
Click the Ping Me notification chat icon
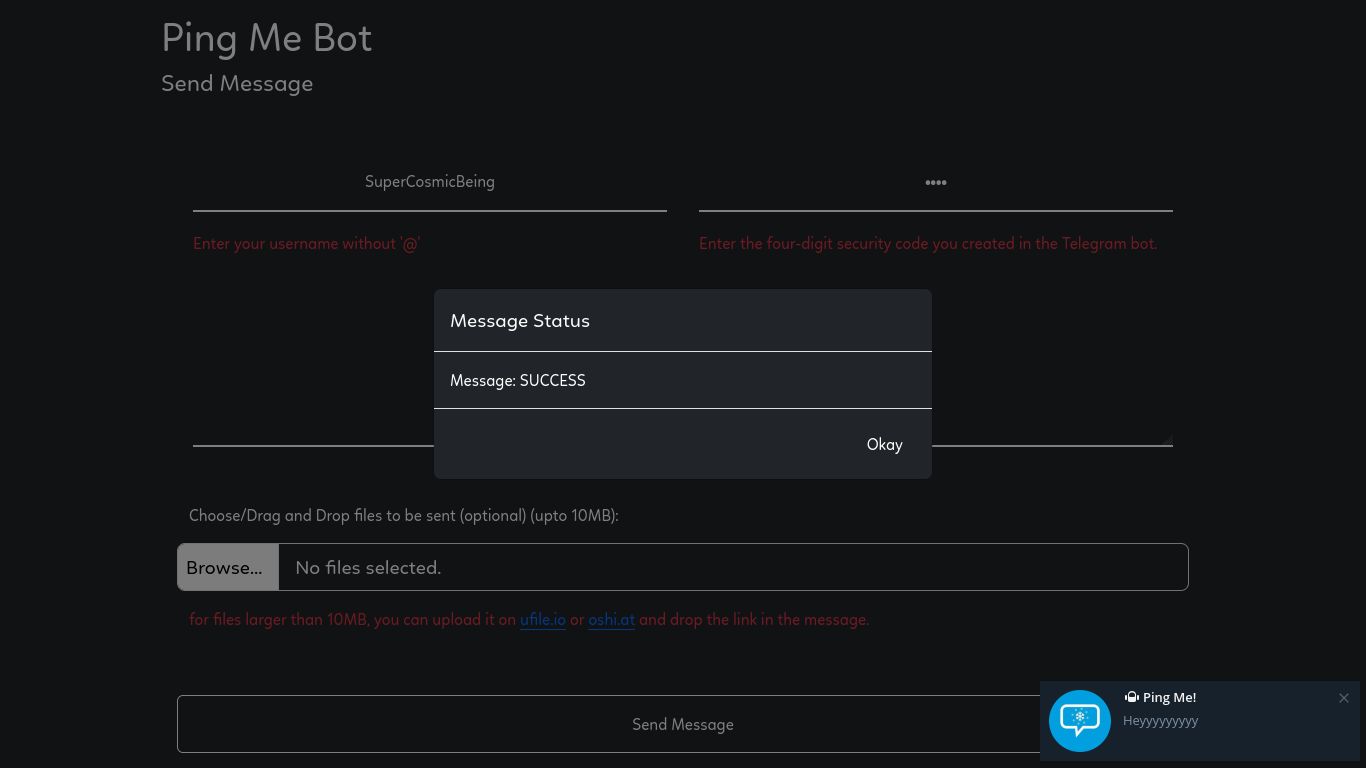pyautogui.click(x=1080, y=721)
